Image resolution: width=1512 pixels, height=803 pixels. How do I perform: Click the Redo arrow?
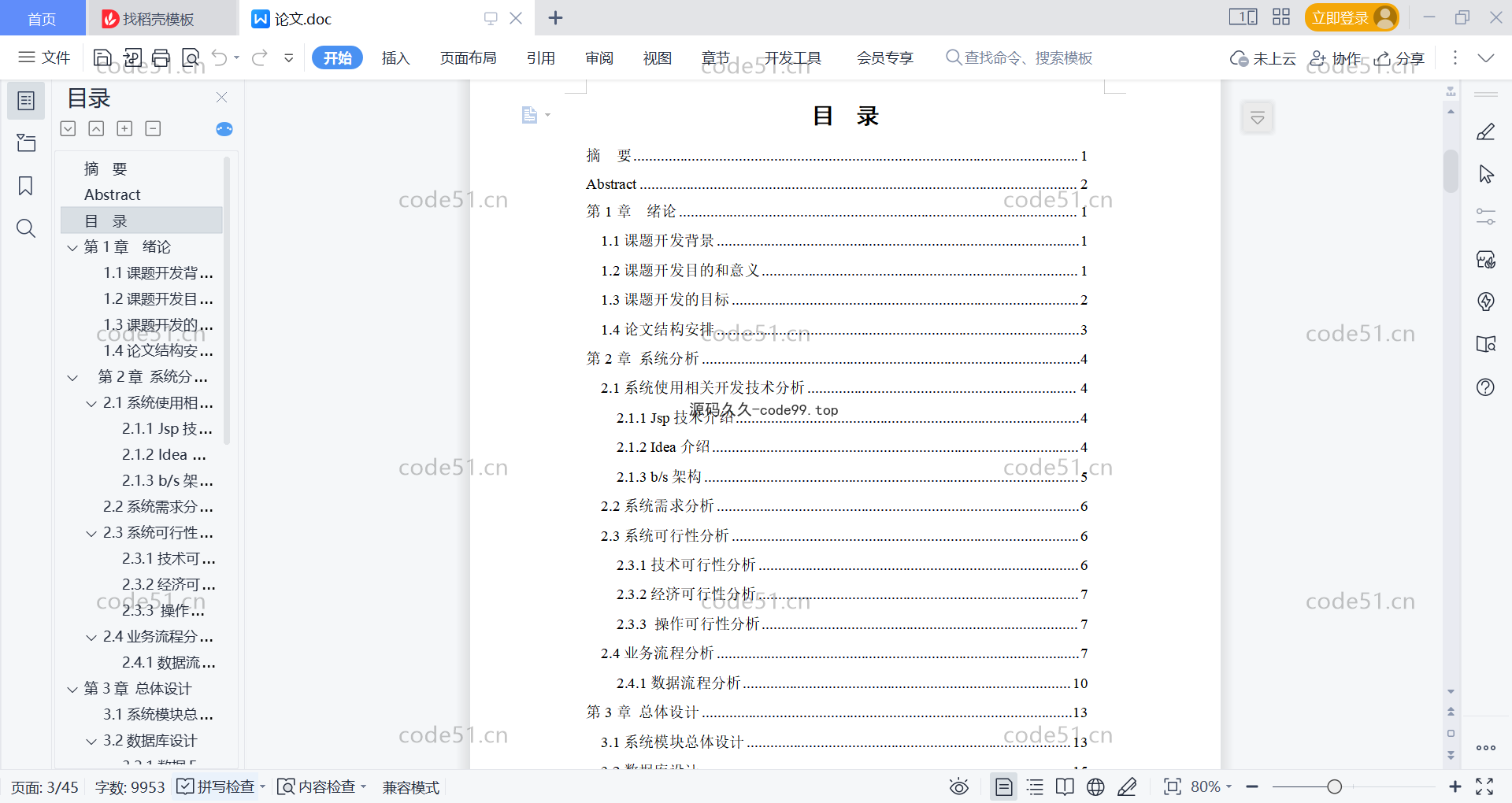(260, 57)
